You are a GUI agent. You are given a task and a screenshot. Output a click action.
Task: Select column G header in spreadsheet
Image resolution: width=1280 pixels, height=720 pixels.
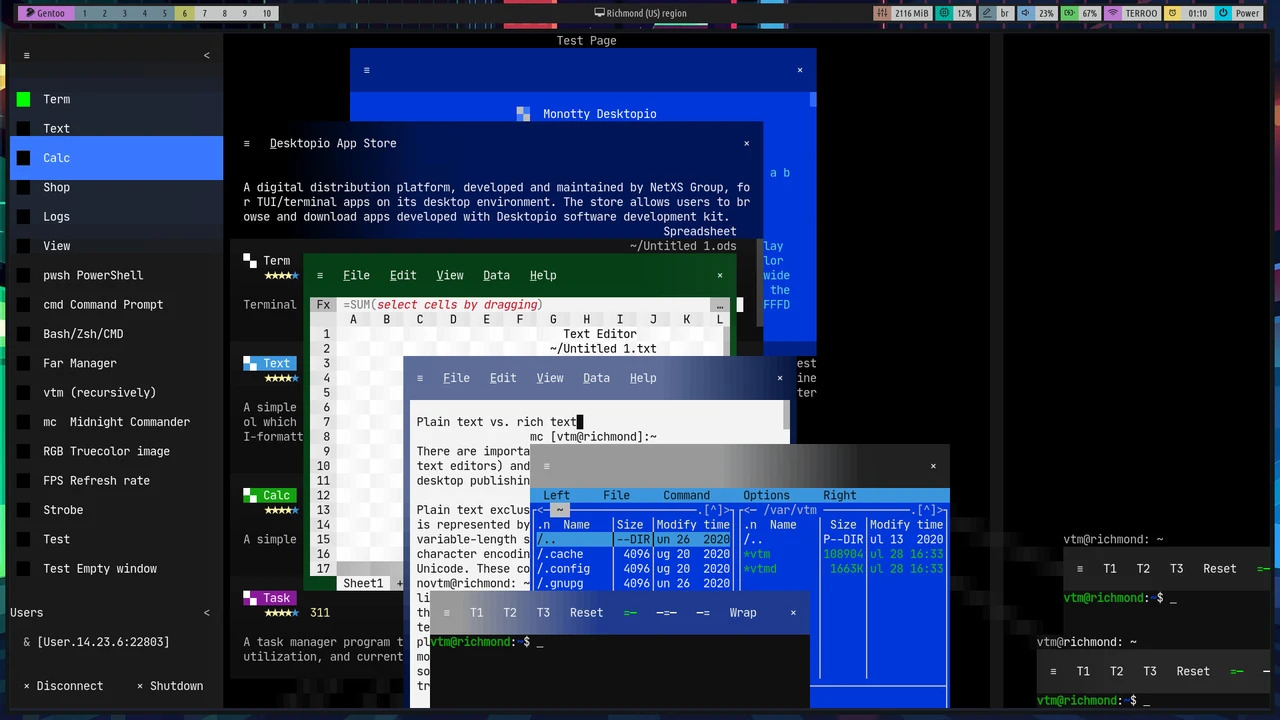pos(553,319)
